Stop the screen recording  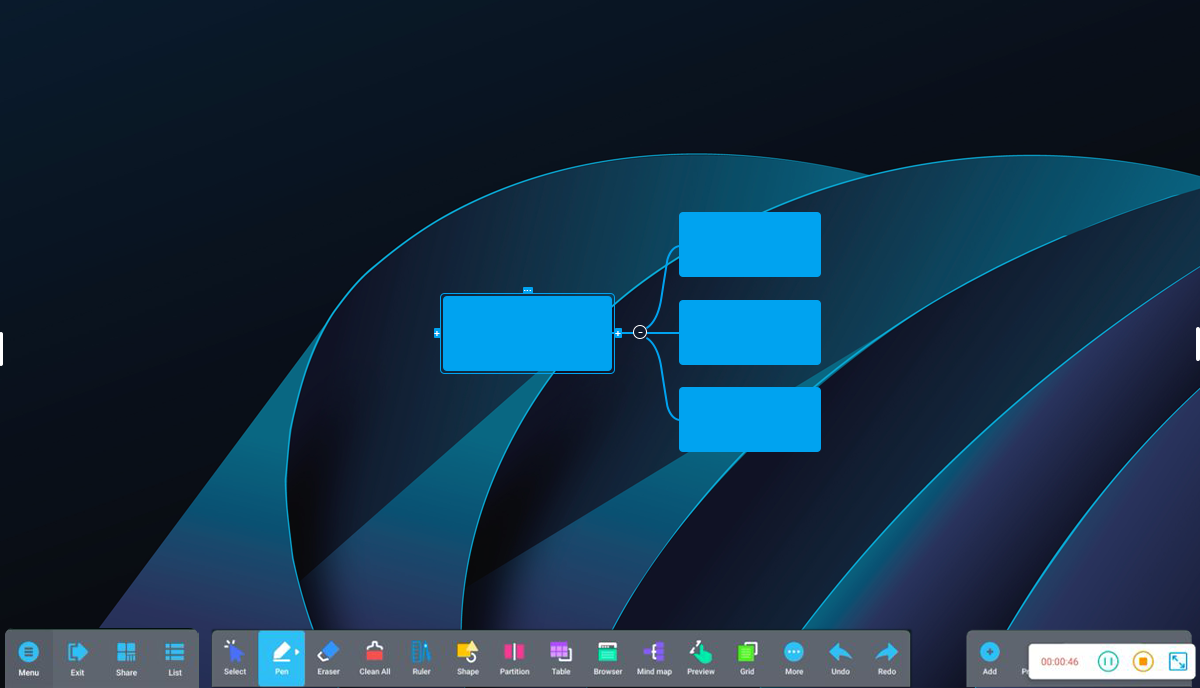pyautogui.click(x=1143, y=661)
